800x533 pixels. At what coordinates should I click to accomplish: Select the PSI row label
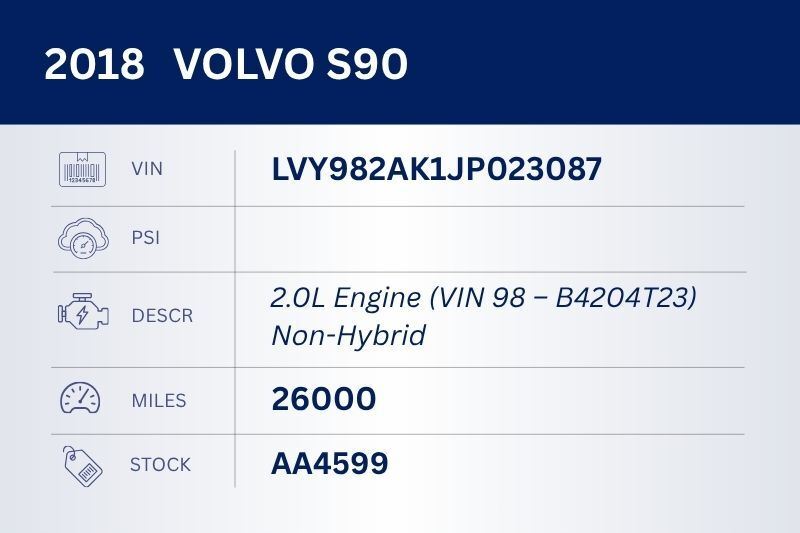tap(146, 238)
